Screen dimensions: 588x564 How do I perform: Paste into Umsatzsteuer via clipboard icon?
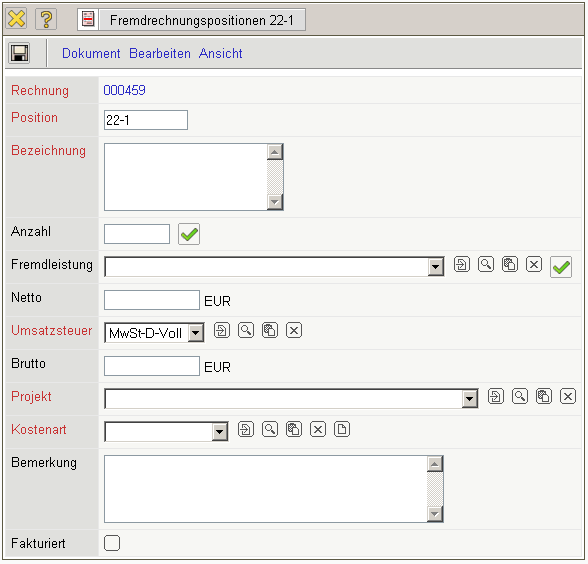270,330
